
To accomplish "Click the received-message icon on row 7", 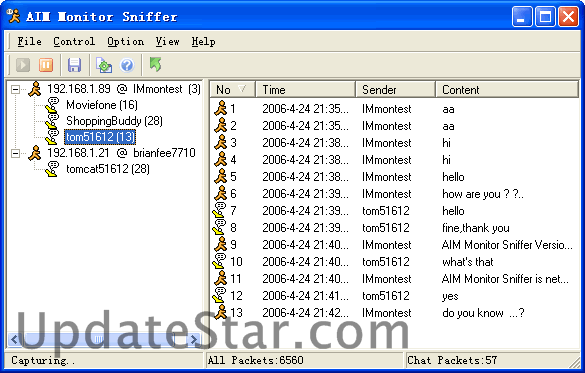I will click(219, 210).
